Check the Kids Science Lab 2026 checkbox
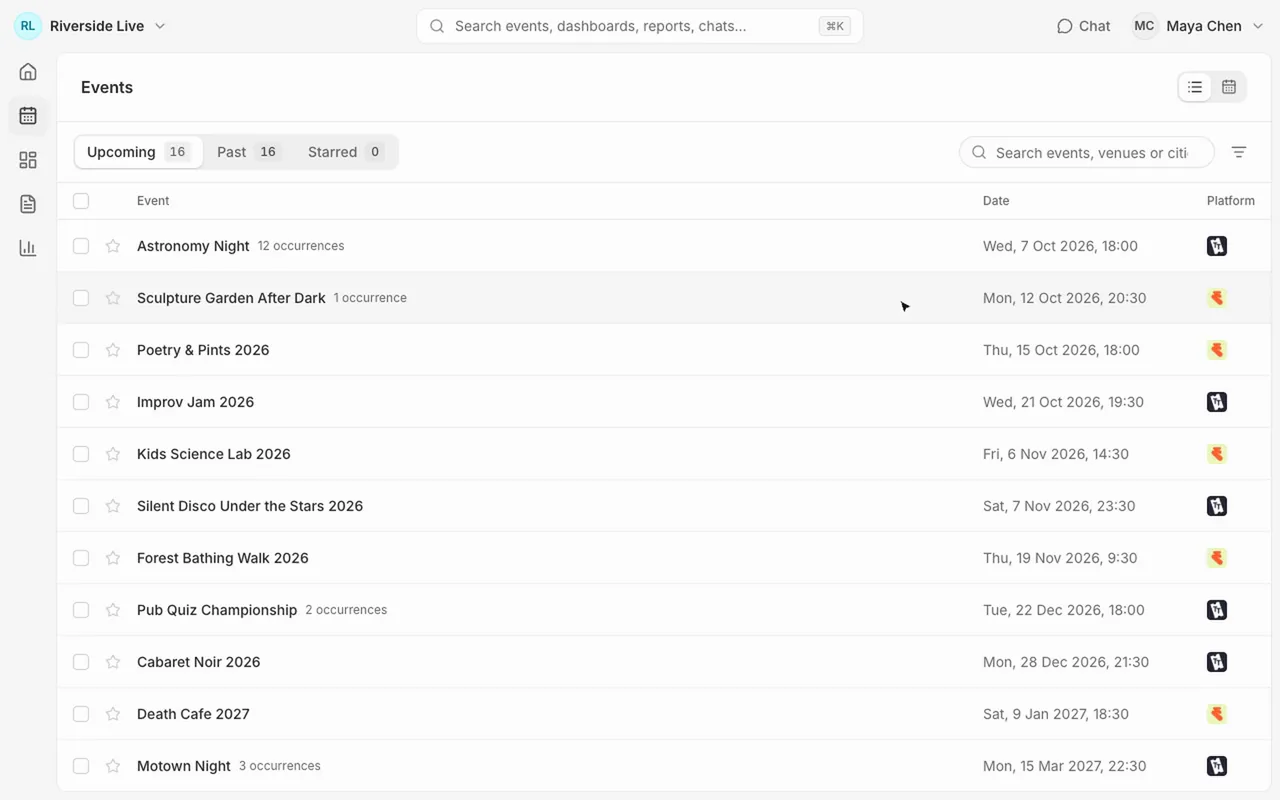1280x800 pixels. (81, 454)
